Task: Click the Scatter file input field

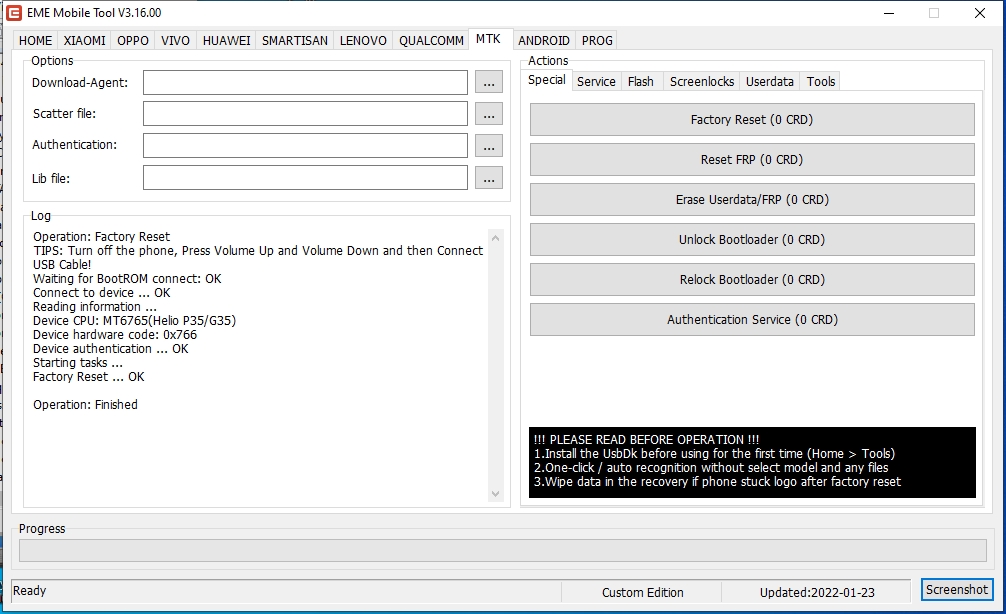Action: 305,114
